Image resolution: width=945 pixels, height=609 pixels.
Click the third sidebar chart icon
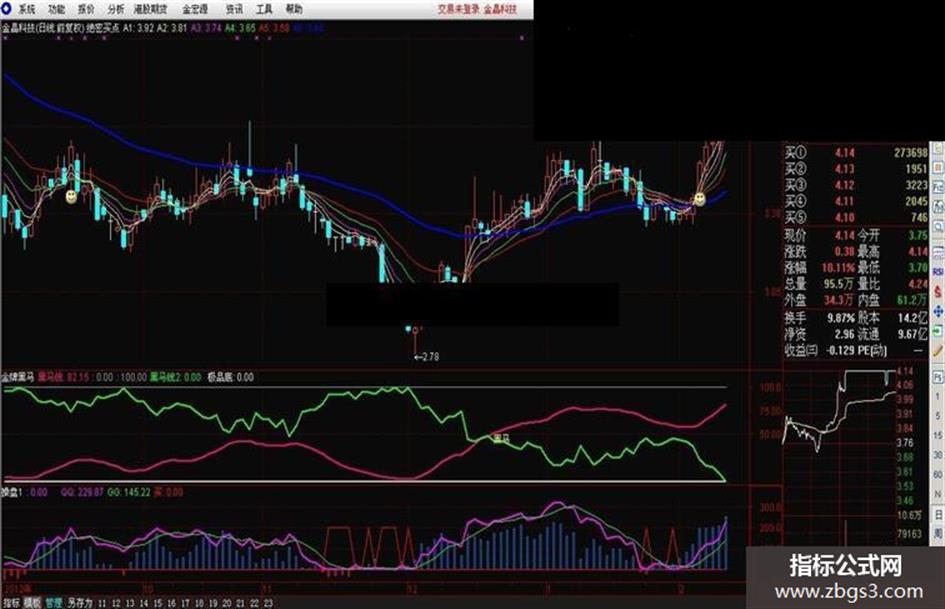[938, 187]
